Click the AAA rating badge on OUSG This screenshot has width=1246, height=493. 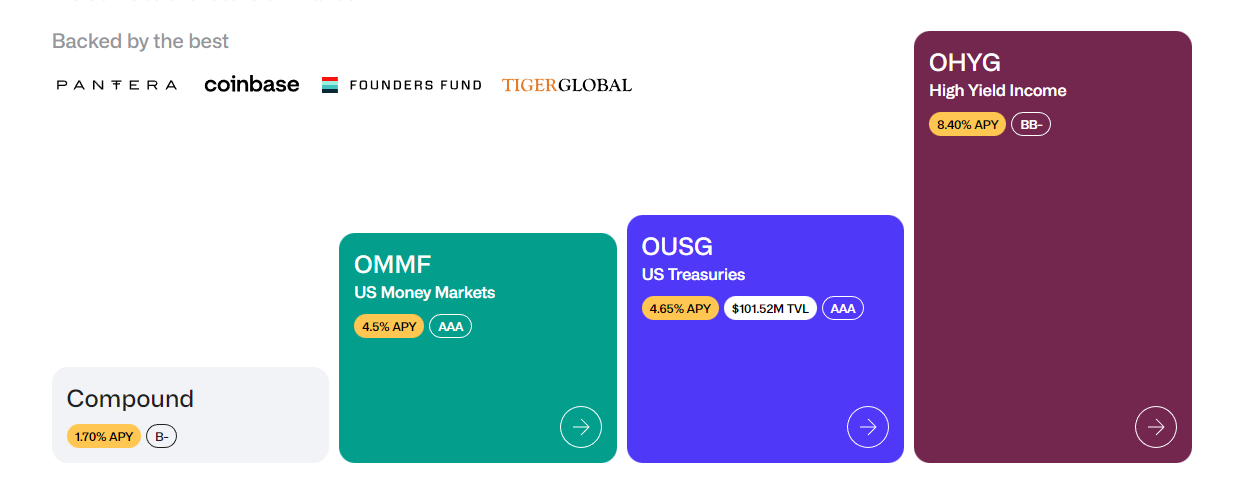(x=843, y=308)
